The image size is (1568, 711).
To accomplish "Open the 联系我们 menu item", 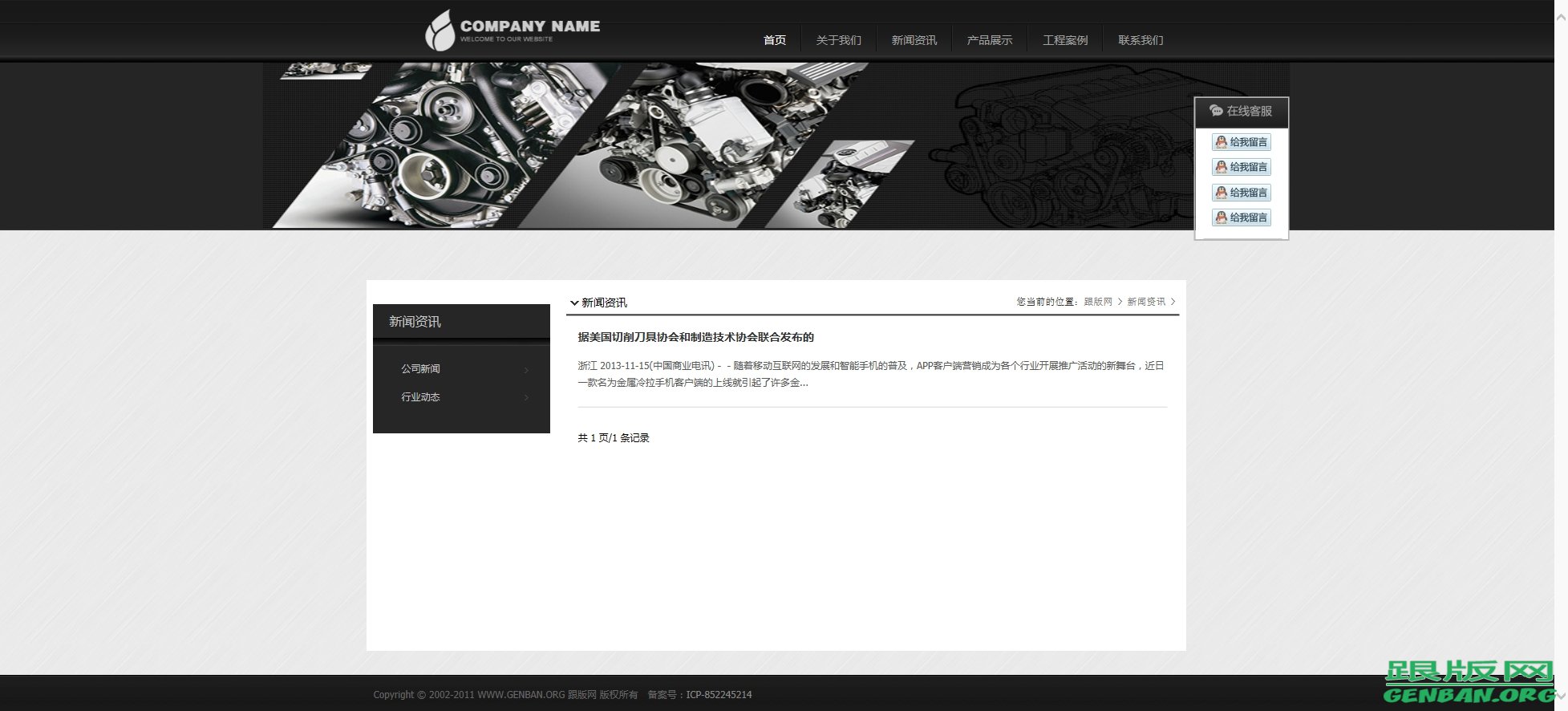I will [1141, 40].
